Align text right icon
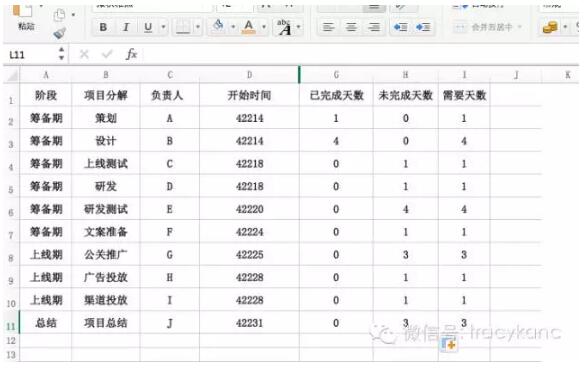588x368 pixels. tap(374, 27)
